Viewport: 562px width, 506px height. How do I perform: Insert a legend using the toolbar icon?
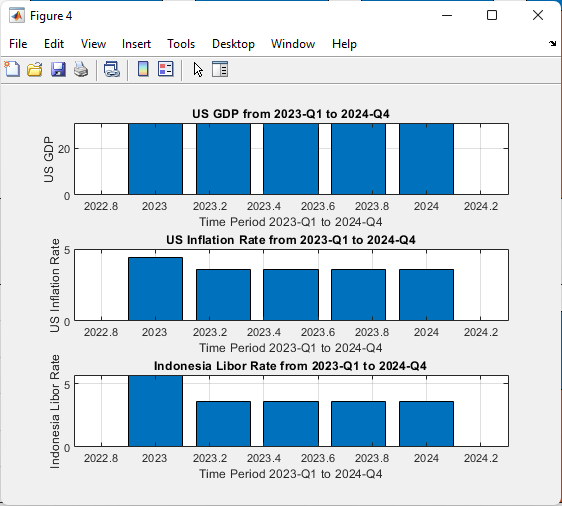tap(166, 69)
